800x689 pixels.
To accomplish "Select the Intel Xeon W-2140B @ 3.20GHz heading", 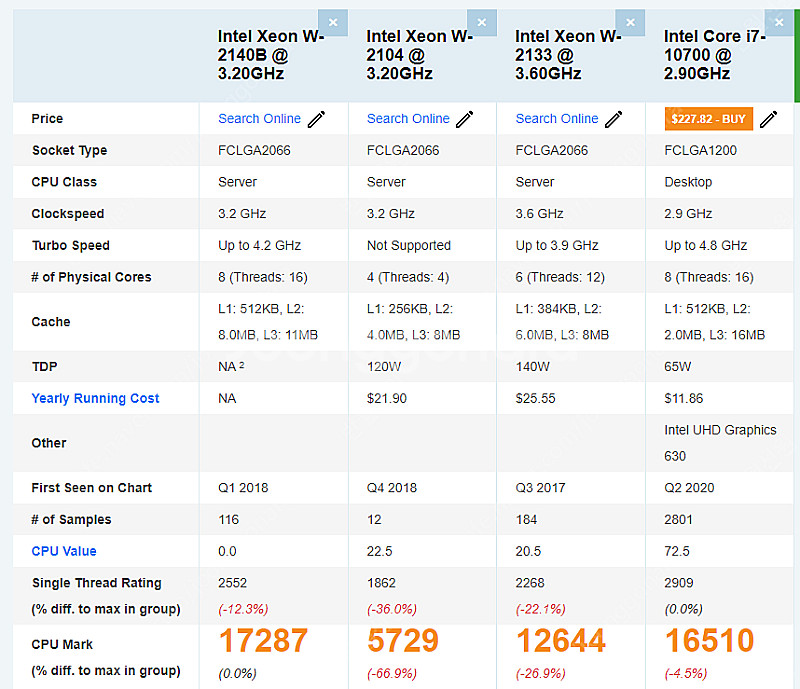I will pos(271,55).
